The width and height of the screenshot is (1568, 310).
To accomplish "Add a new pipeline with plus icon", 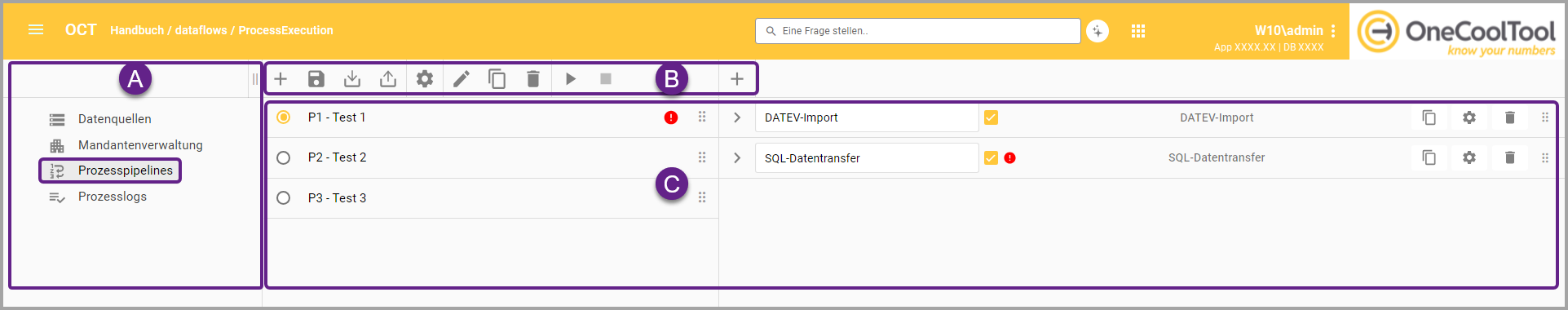I will coord(280,79).
